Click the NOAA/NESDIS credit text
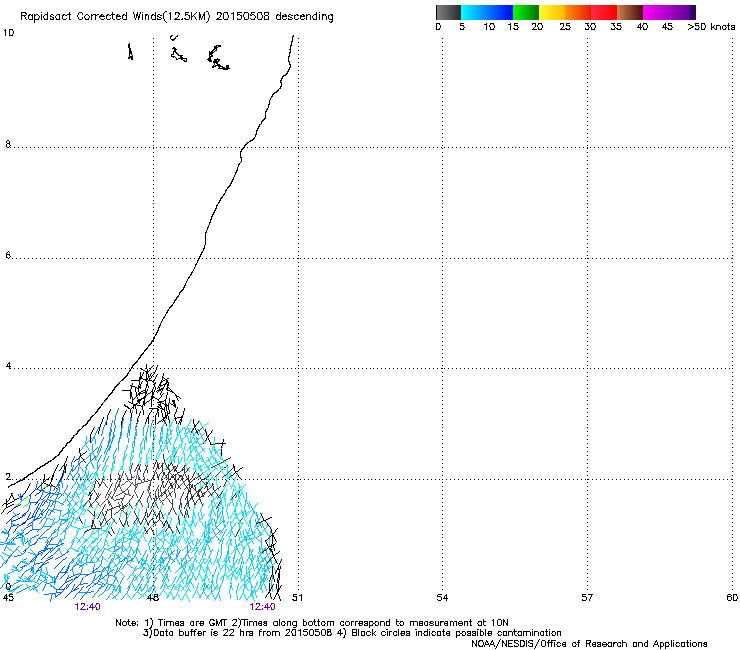The width and height of the screenshot is (740, 650). click(x=589, y=644)
